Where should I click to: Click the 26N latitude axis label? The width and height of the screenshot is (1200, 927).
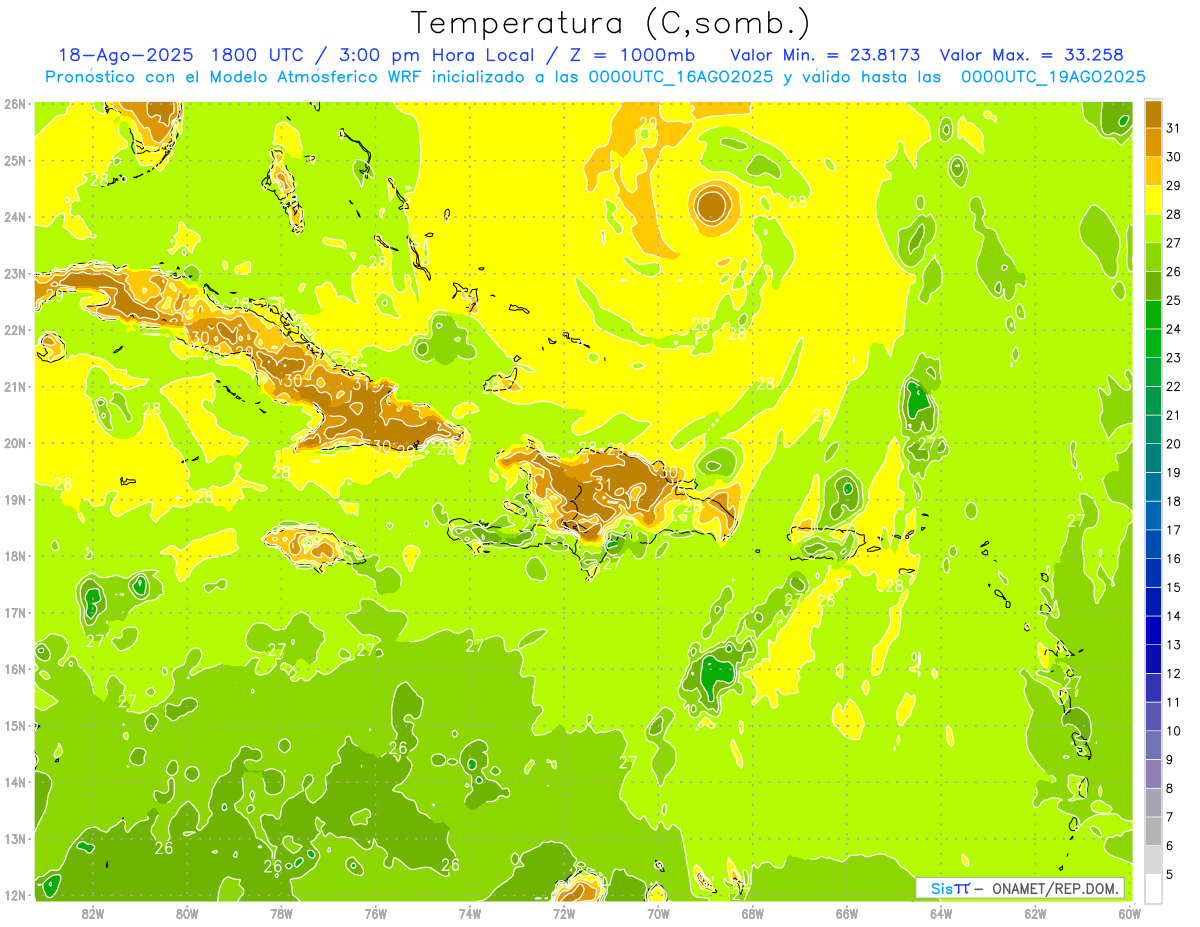coord(15,104)
